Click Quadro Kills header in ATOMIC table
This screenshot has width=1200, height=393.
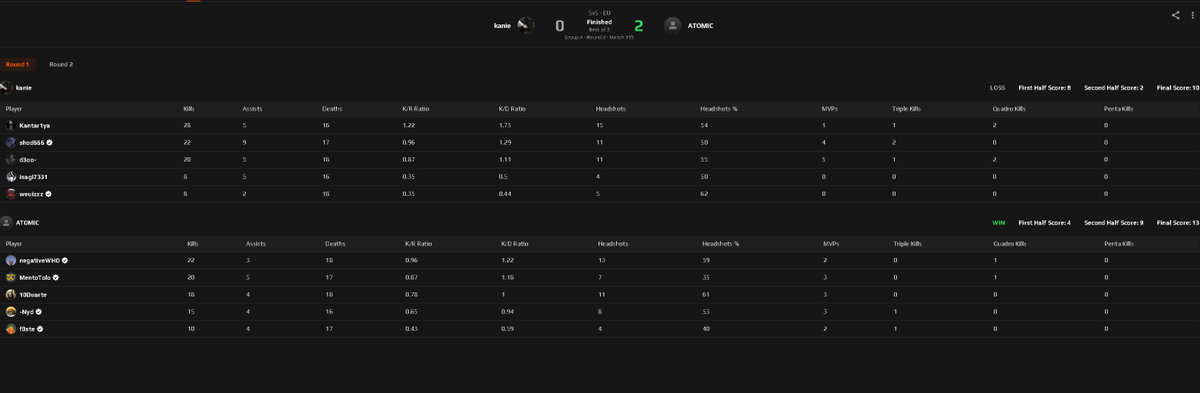point(1010,243)
